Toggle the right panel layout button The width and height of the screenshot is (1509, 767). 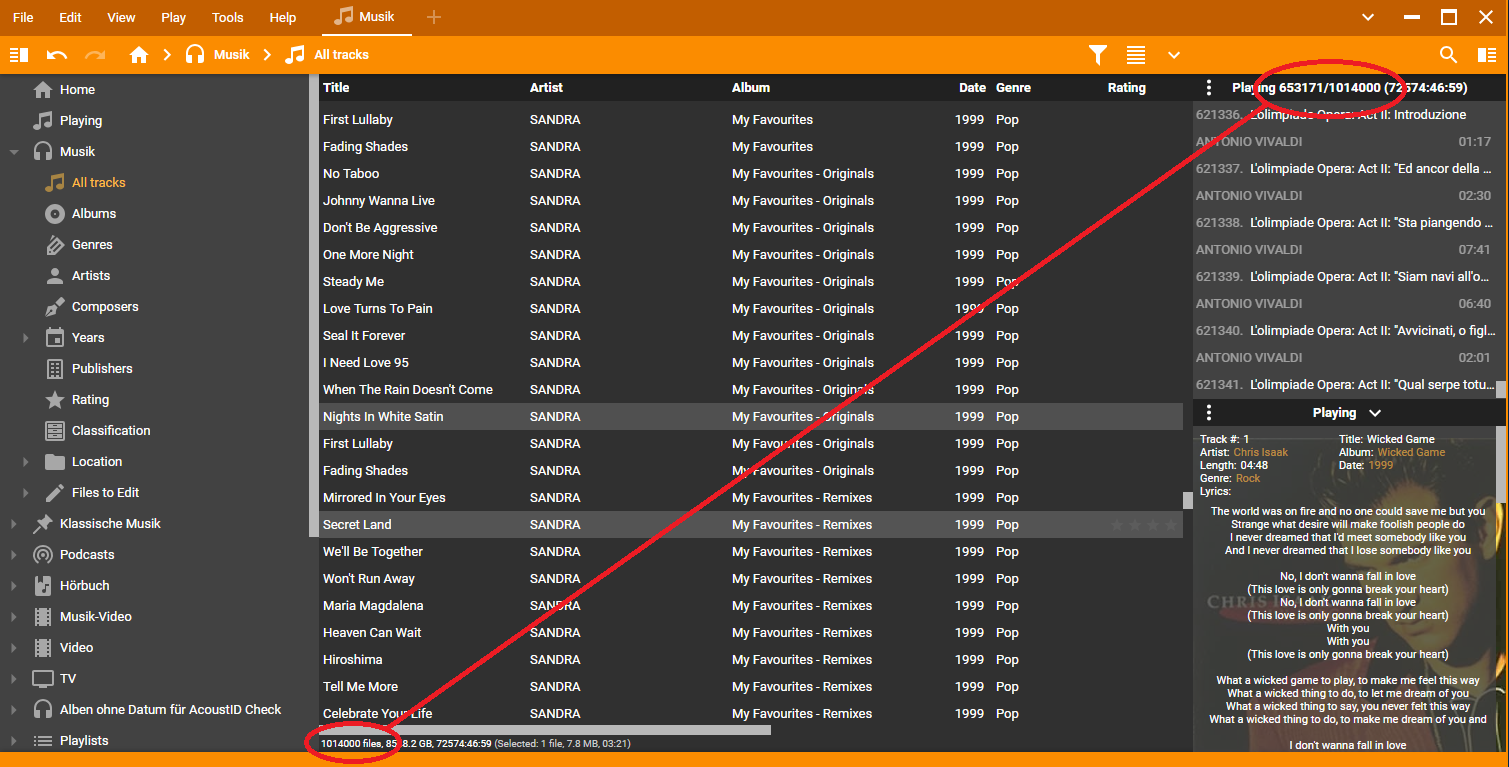[x=1487, y=55]
